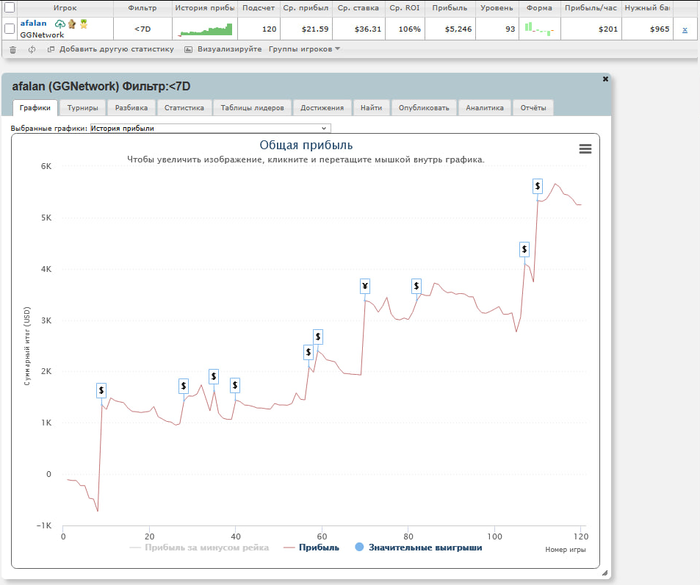The image size is (700, 585).
Task: Click the $201 profit per hour value
Action: 608,29
